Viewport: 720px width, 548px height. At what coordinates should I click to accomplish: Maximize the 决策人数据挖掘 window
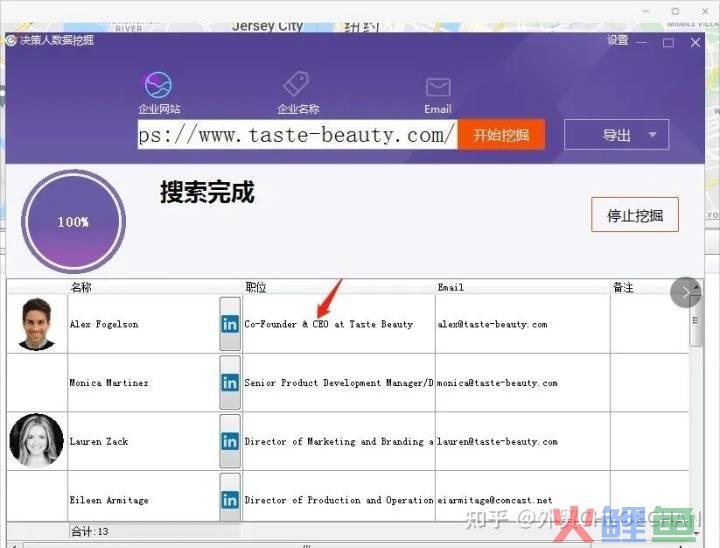[x=668, y=43]
